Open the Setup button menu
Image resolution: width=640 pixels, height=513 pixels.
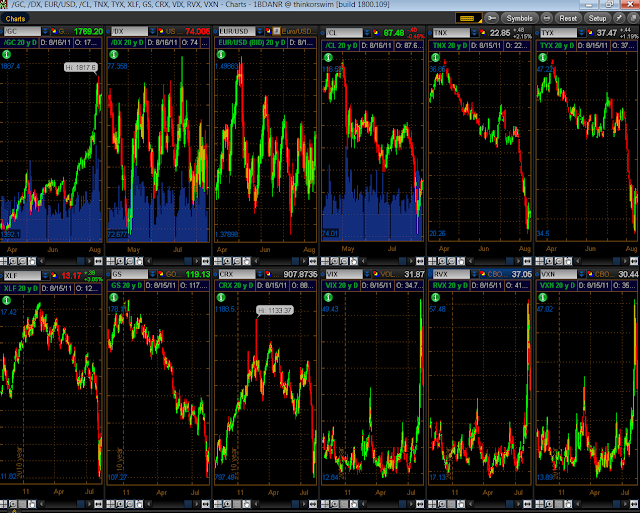(597, 18)
